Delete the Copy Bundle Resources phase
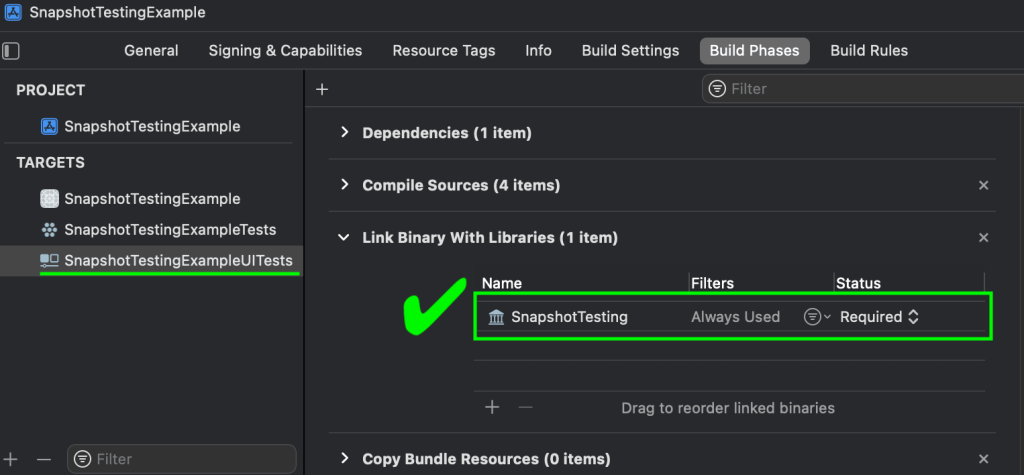This screenshot has width=1024, height=475. (x=984, y=459)
